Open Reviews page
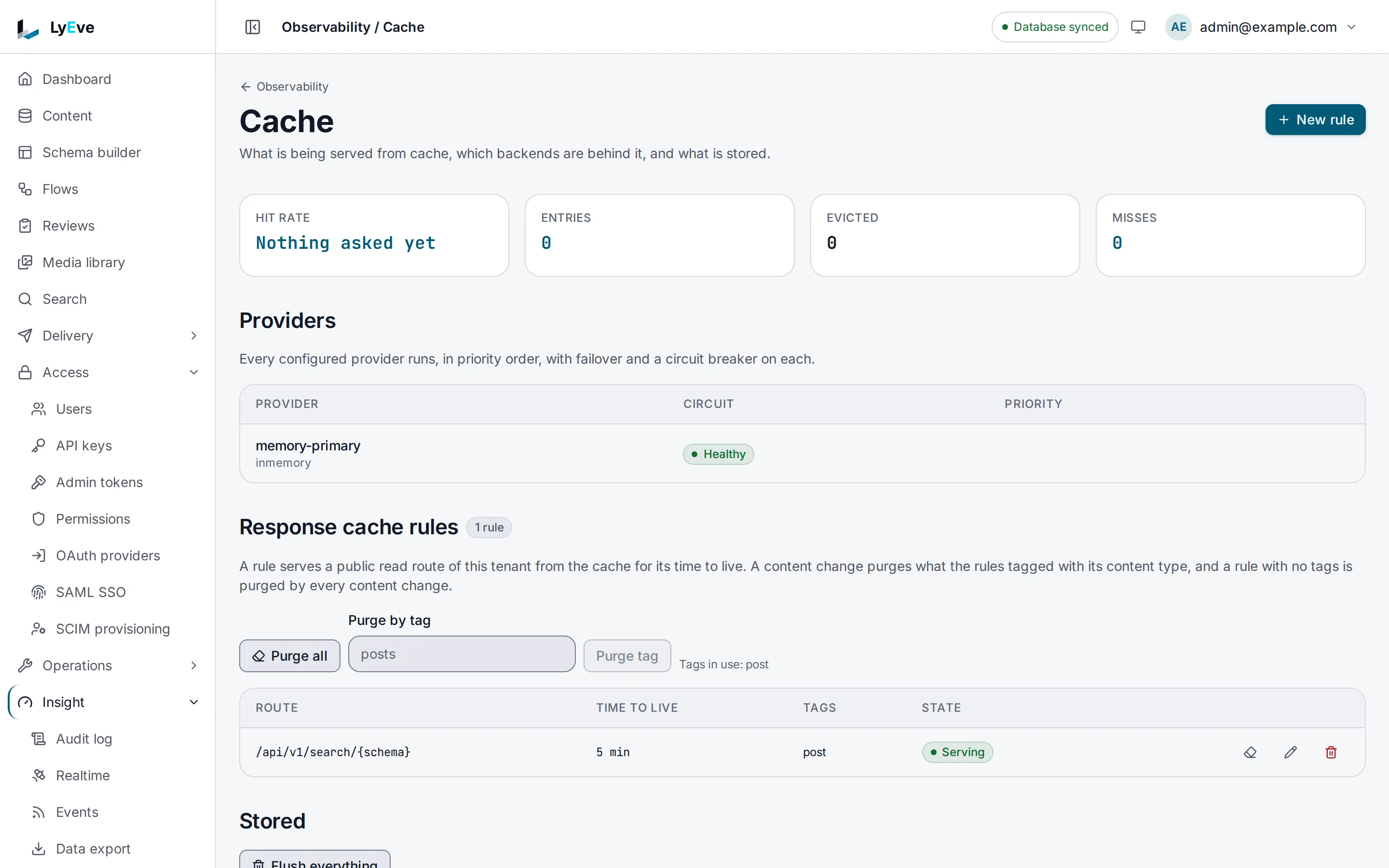This screenshot has height=868, width=1389. tap(108, 226)
